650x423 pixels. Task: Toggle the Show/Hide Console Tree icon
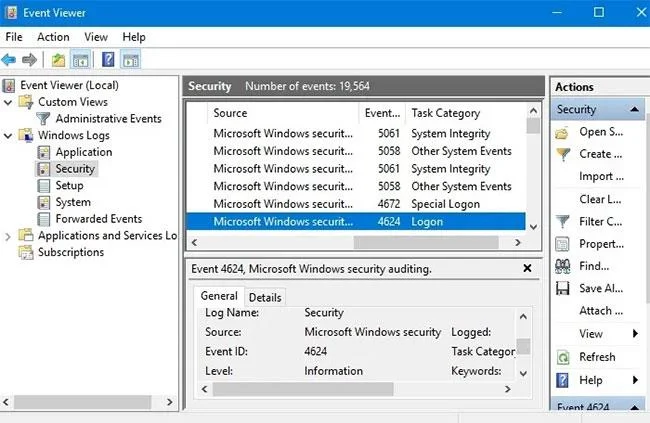[80, 60]
